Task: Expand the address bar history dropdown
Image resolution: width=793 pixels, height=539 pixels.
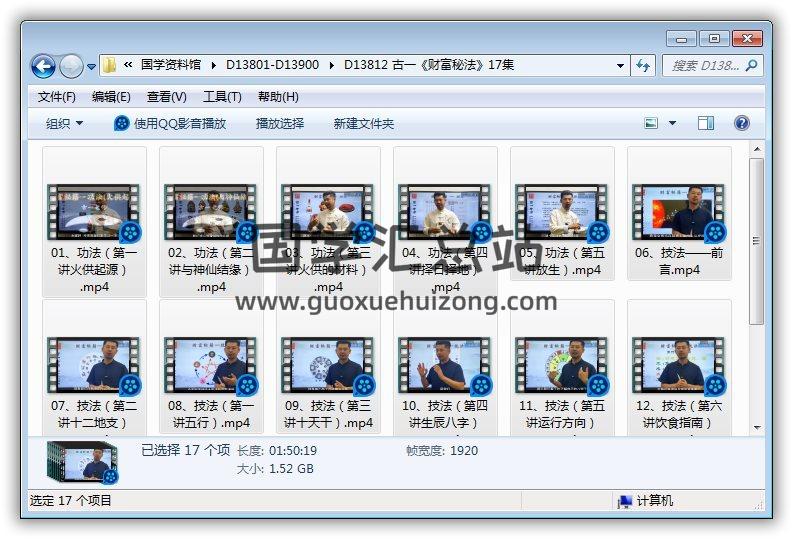Action: point(621,66)
